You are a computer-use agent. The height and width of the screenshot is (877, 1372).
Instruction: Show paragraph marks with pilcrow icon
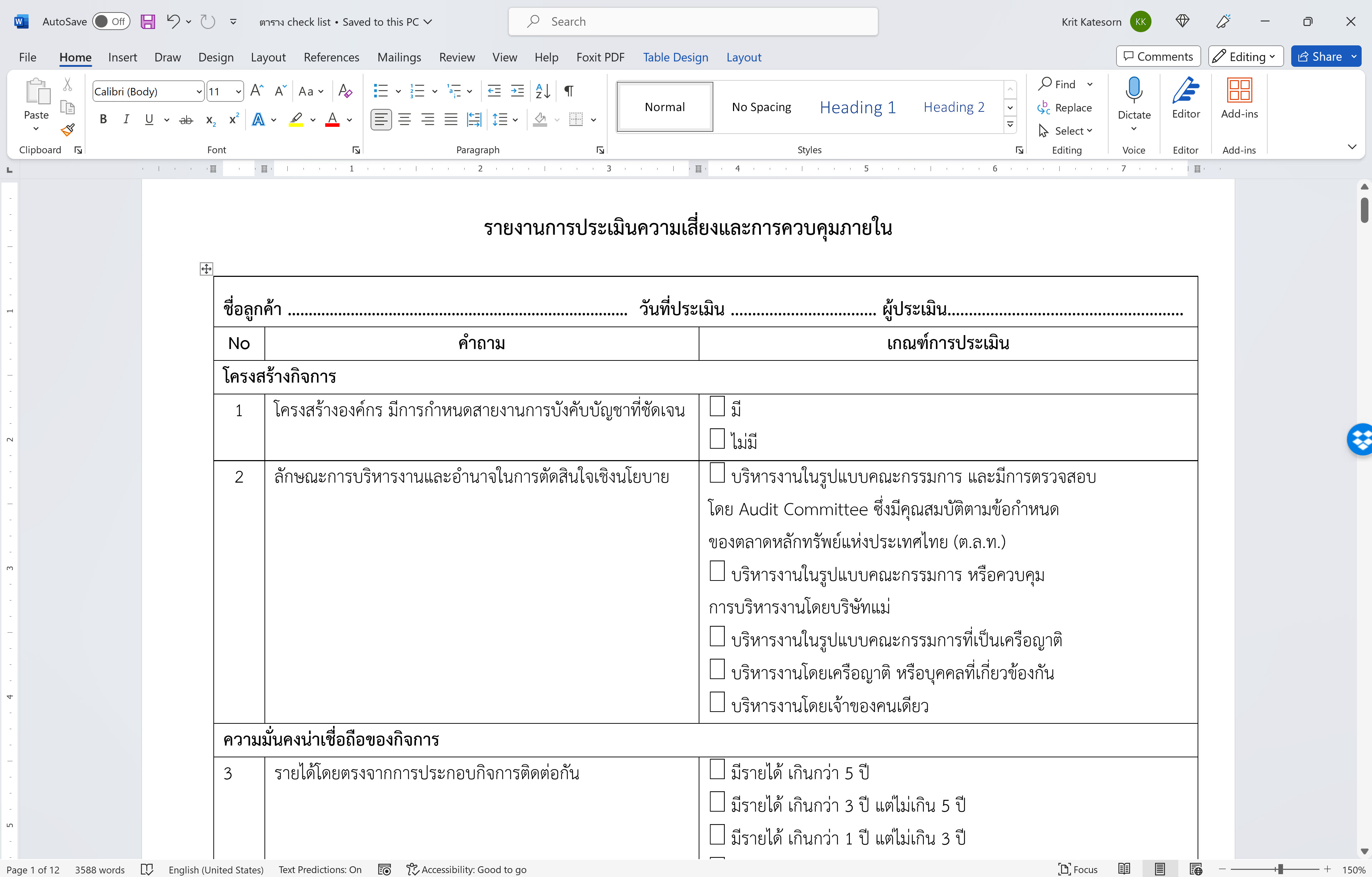pos(569,90)
